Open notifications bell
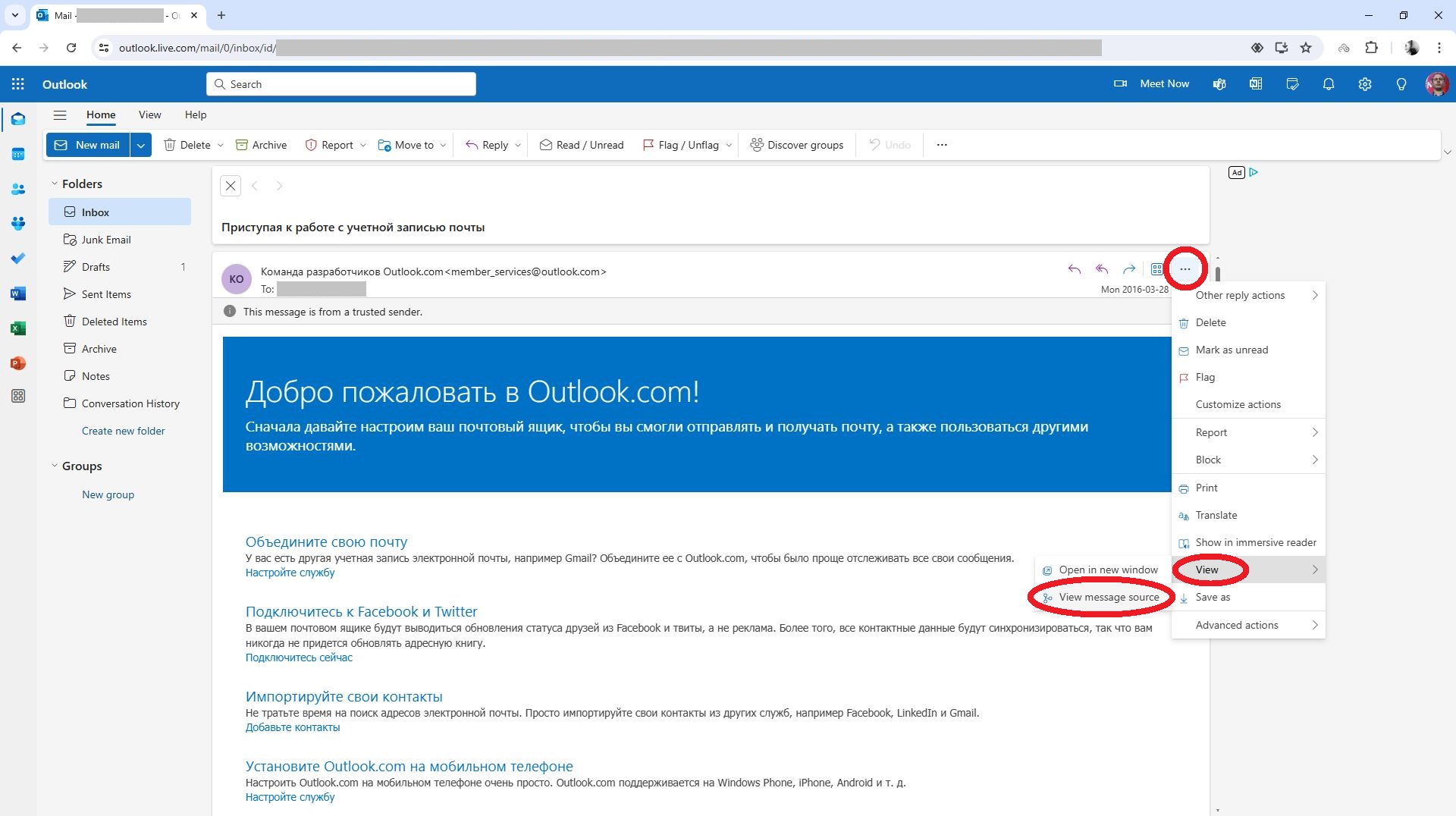 click(x=1329, y=84)
